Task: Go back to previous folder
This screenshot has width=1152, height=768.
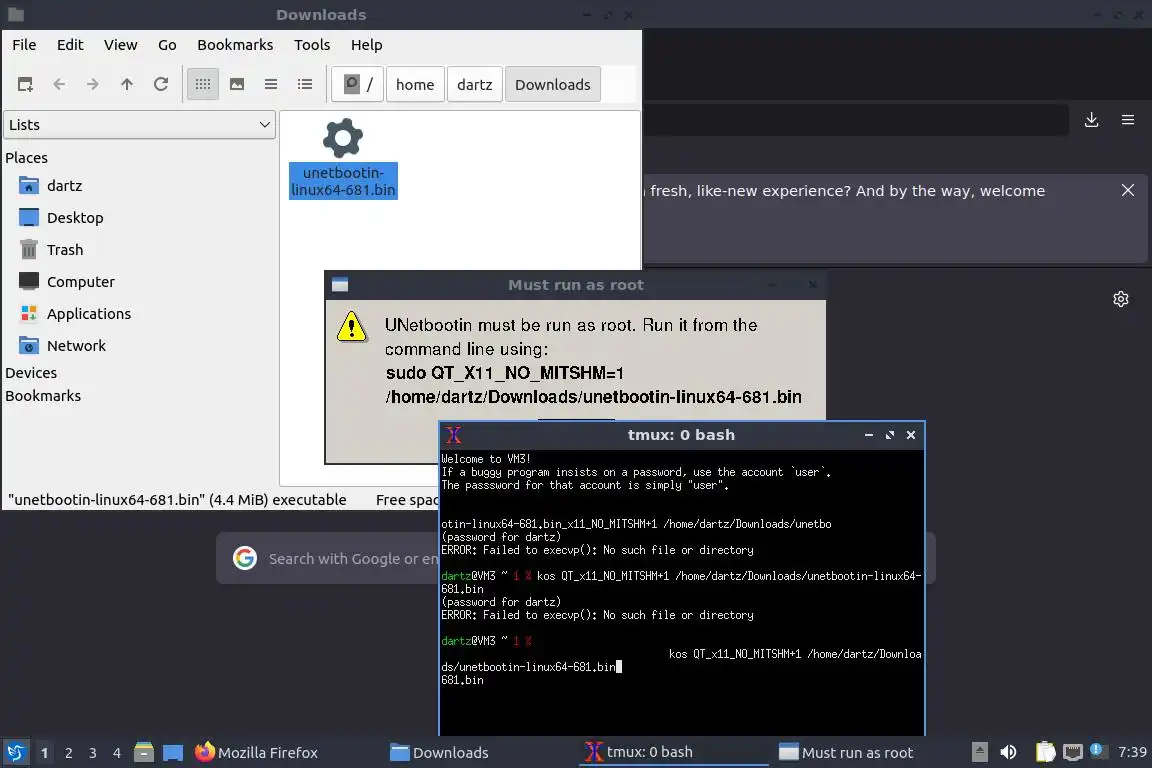Action: pos(60,85)
